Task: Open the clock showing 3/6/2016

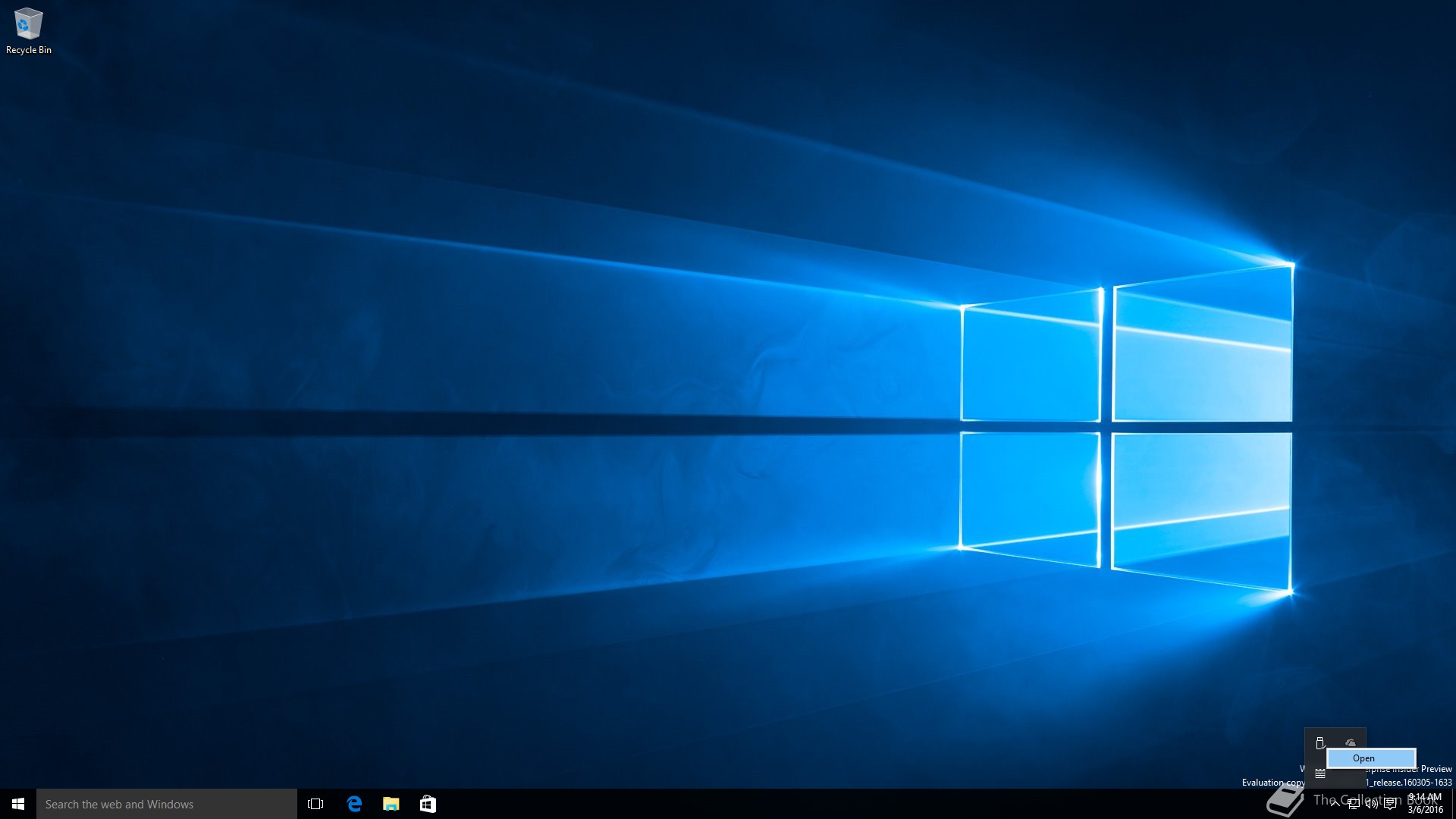Action: point(1426,804)
